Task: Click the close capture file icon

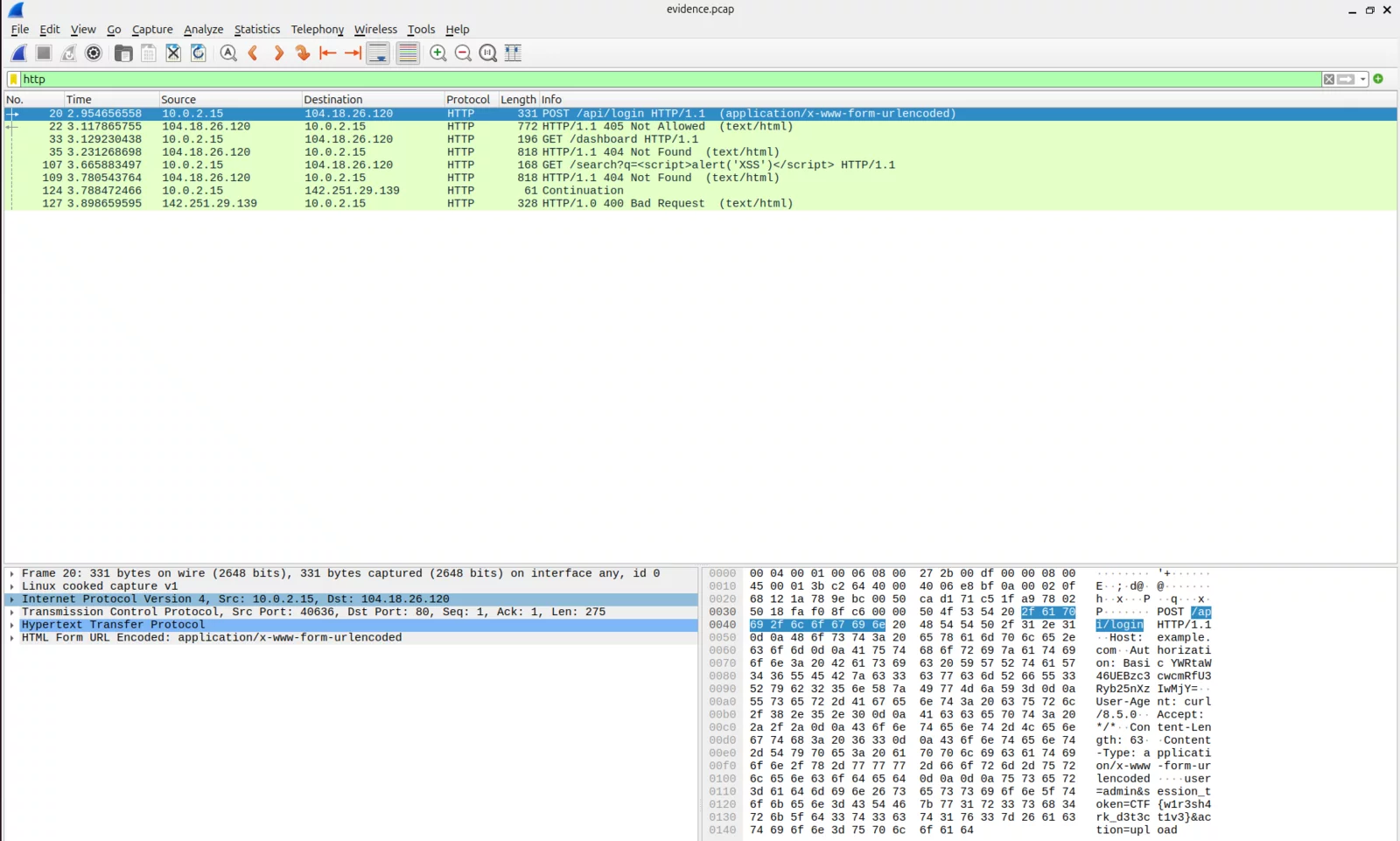Action: click(x=173, y=53)
